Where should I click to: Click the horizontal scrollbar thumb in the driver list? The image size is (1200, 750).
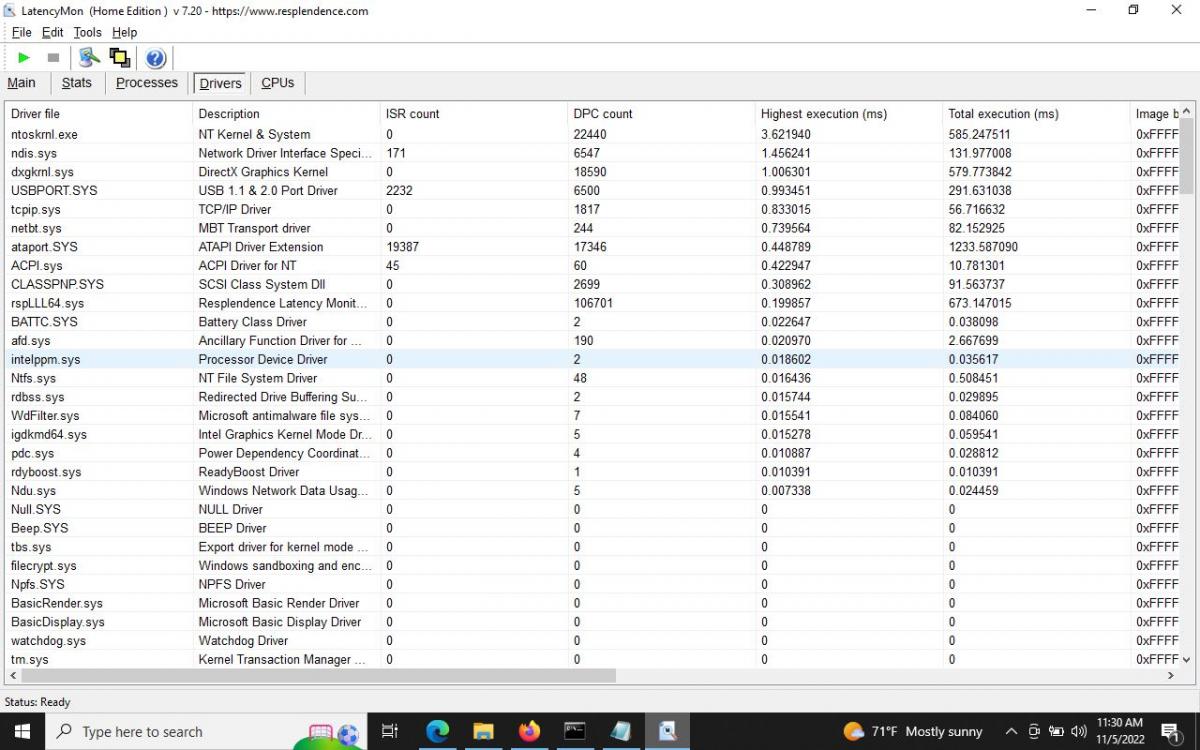(319, 676)
